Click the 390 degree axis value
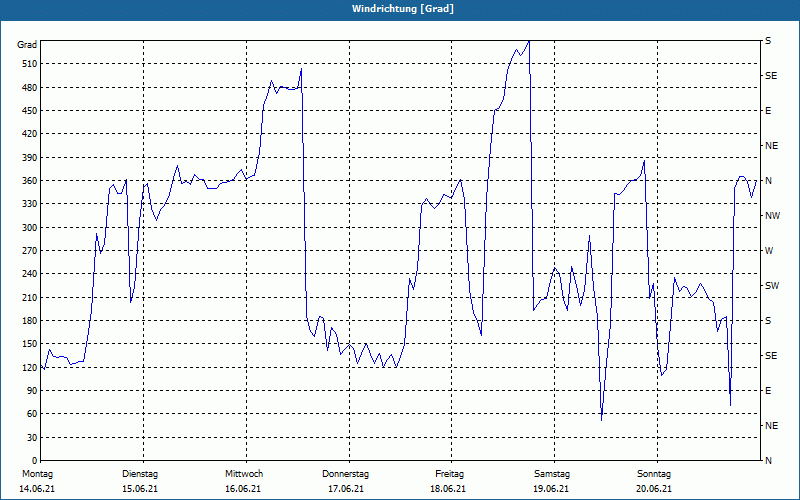The width and height of the screenshot is (800, 500). [x=31, y=158]
